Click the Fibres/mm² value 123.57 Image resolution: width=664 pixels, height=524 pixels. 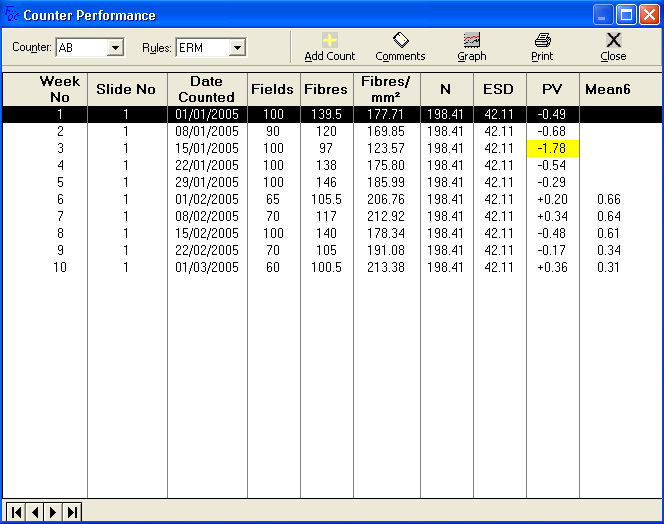coord(386,148)
